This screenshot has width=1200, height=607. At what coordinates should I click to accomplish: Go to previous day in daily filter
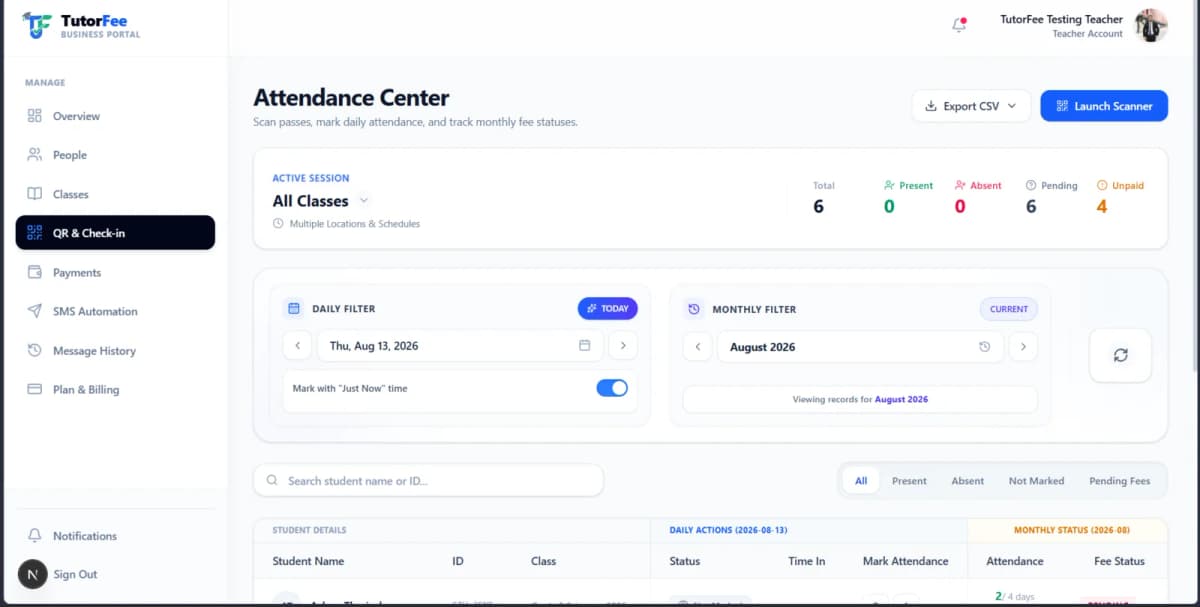[297, 346]
